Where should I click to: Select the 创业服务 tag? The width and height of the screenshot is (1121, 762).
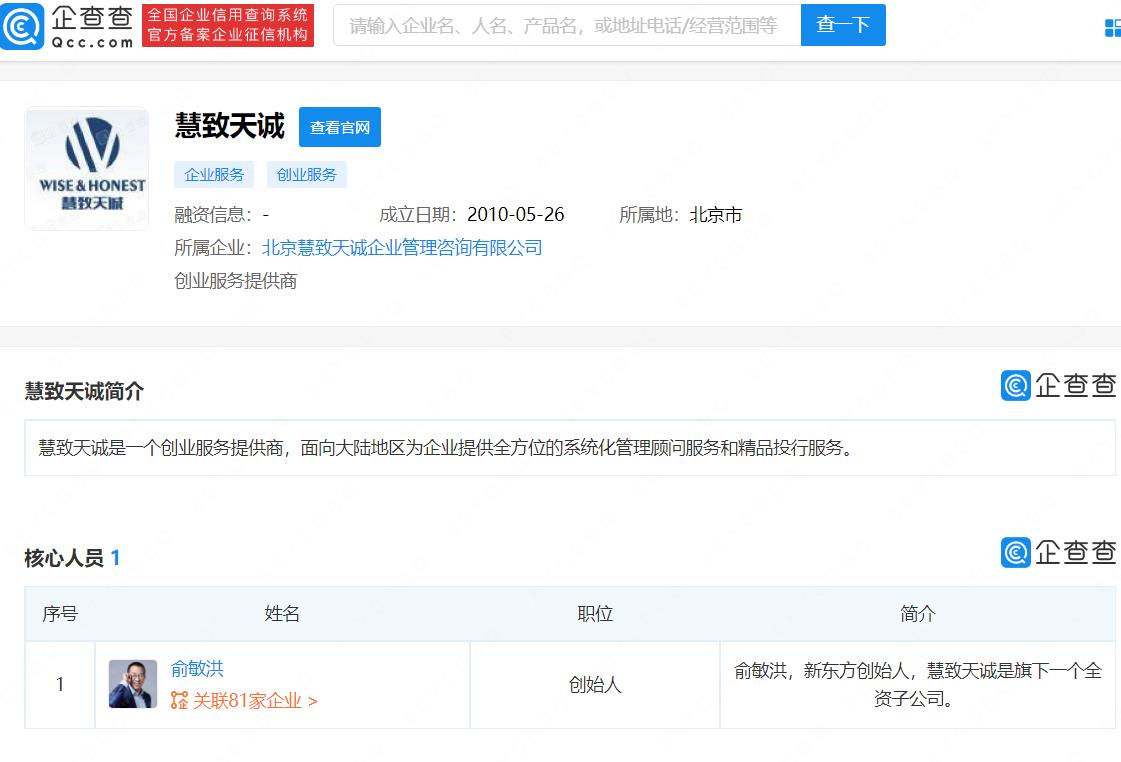coord(307,174)
